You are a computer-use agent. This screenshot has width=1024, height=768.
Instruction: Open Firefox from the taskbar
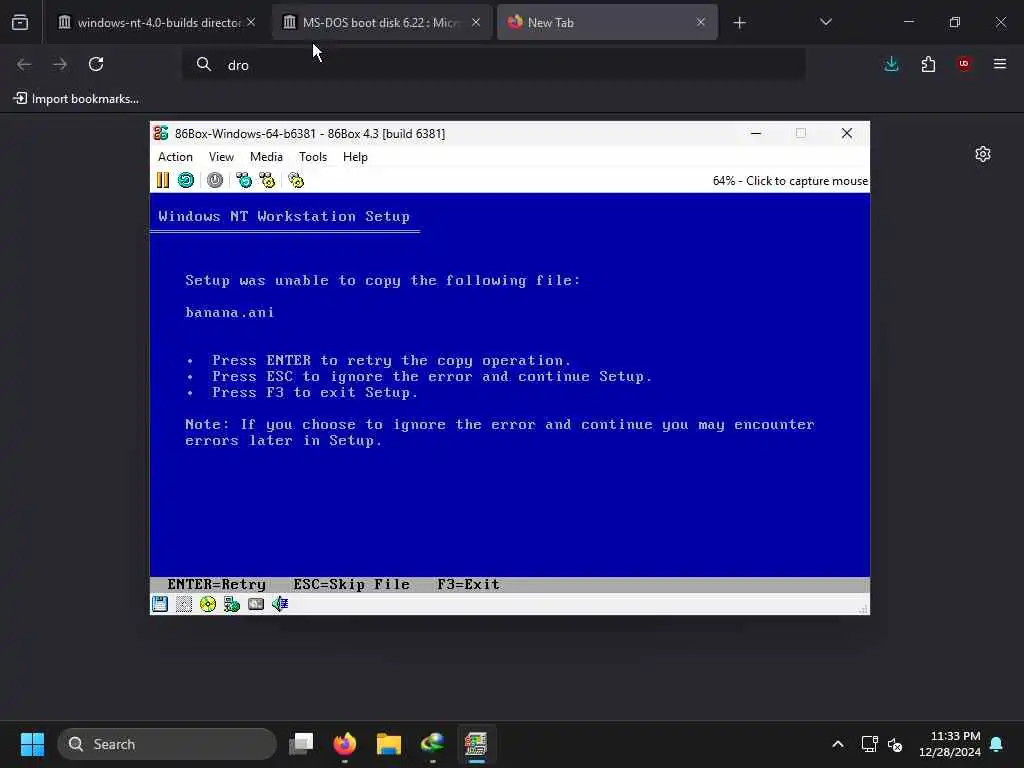pyautogui.click(x=345, y=744)
